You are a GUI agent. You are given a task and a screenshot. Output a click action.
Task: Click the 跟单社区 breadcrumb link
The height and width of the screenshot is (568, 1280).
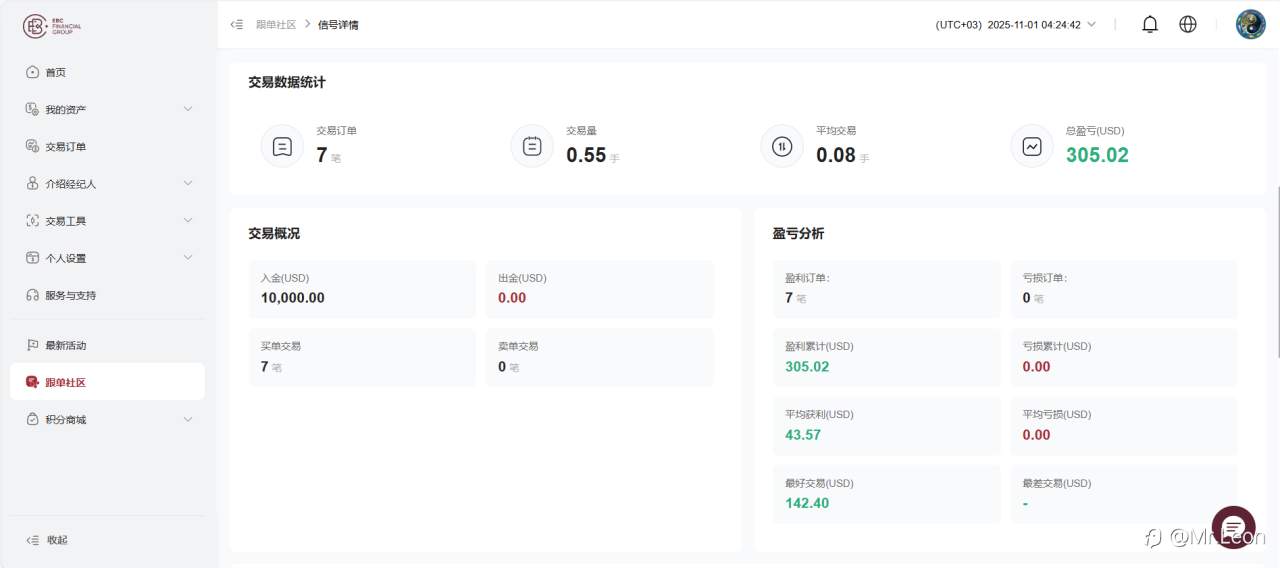[x=276, y=25]
